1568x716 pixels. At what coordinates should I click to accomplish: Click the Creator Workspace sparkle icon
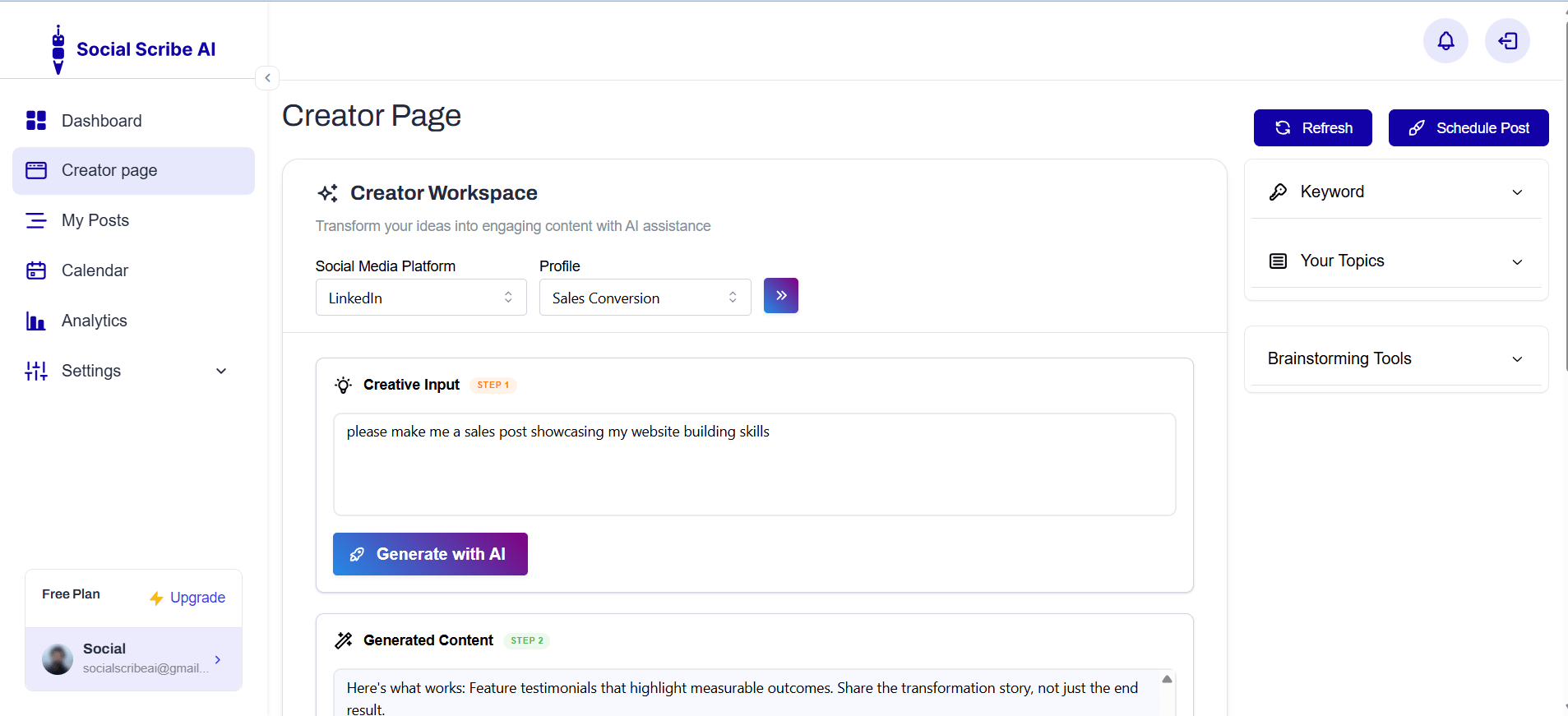pos(327,193)
